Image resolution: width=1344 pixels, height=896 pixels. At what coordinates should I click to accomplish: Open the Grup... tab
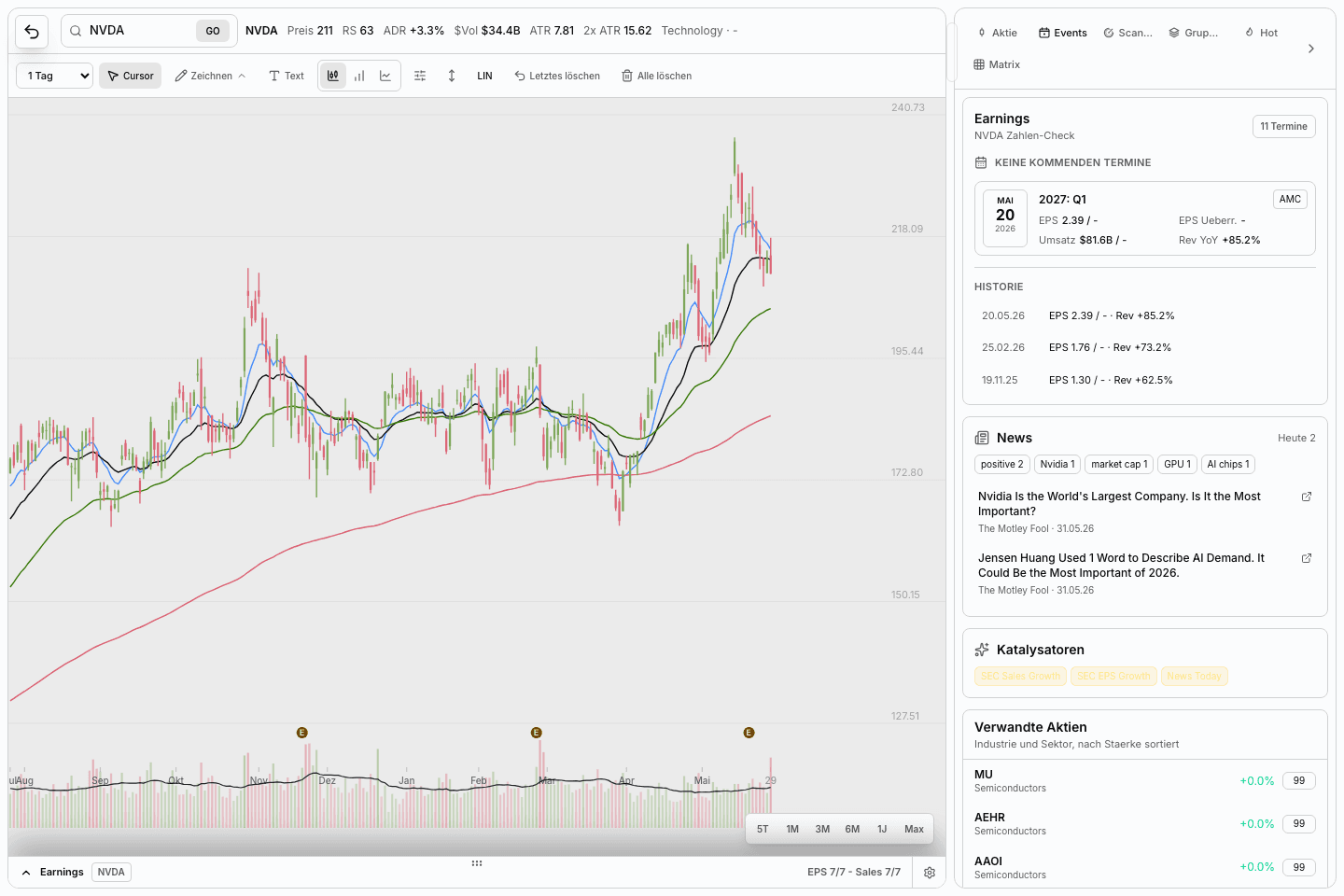[x=1194, y=33]
